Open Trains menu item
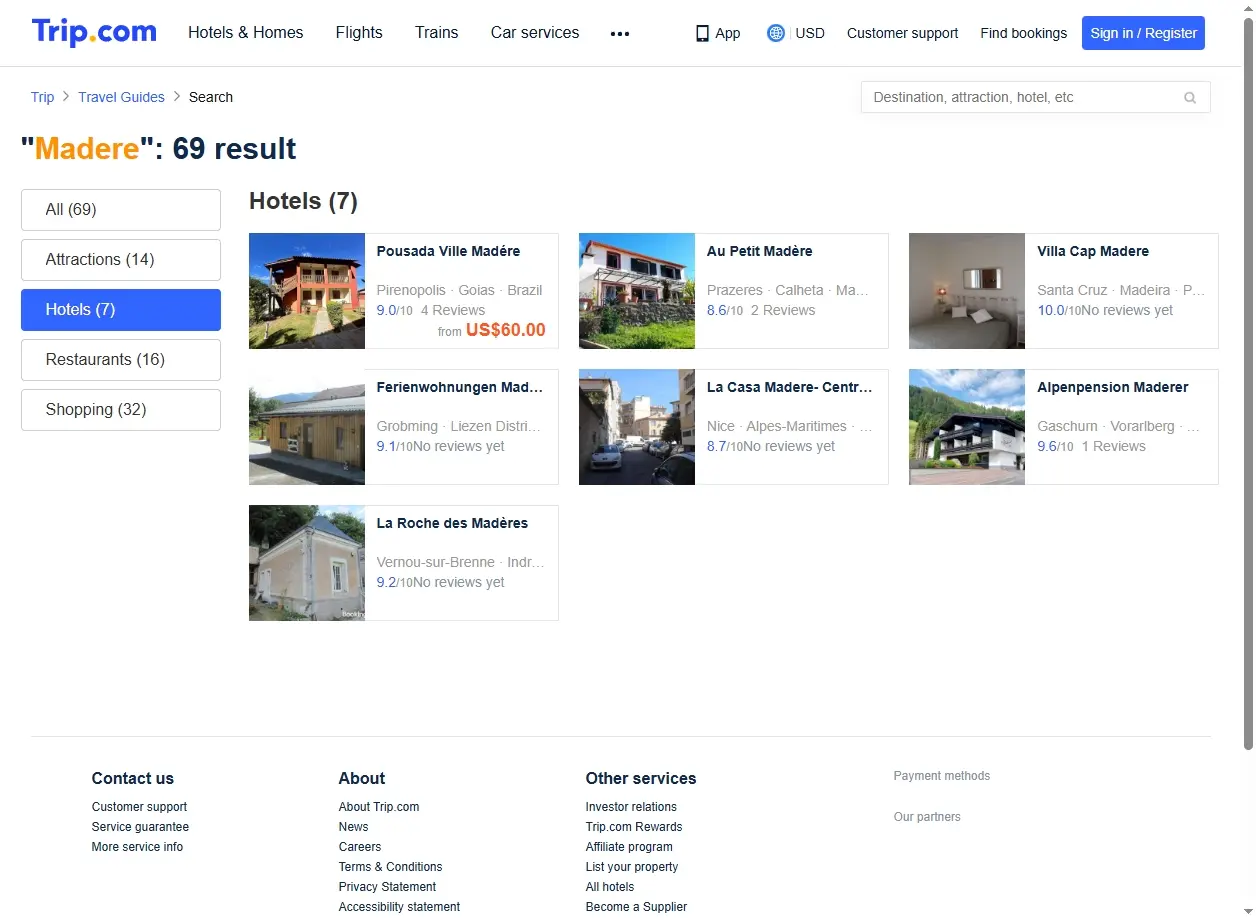Image resolution: width=1256 pixels, height=921 pixels. click(437, 33)
